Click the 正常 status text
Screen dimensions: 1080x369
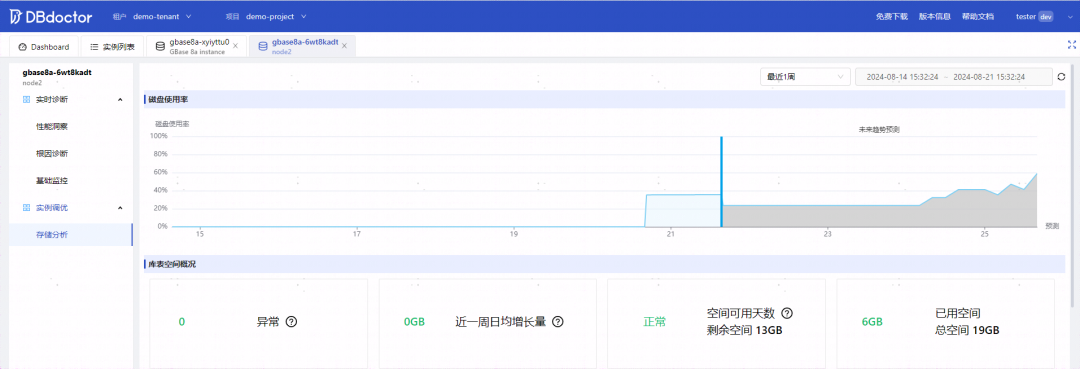pyautogui.click(x=655, y=321)
